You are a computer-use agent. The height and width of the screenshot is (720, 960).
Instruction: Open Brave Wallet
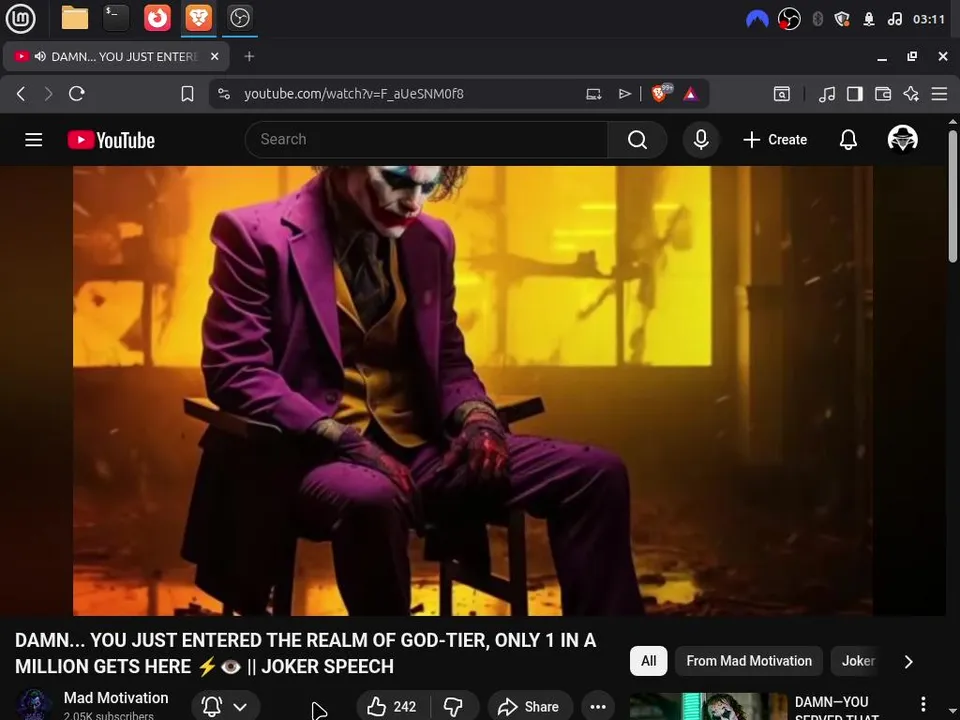pos(883,94)
